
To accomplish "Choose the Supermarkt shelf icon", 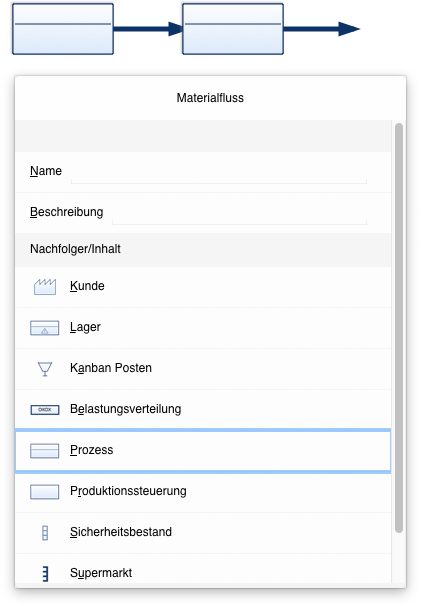I will point(45,574).
